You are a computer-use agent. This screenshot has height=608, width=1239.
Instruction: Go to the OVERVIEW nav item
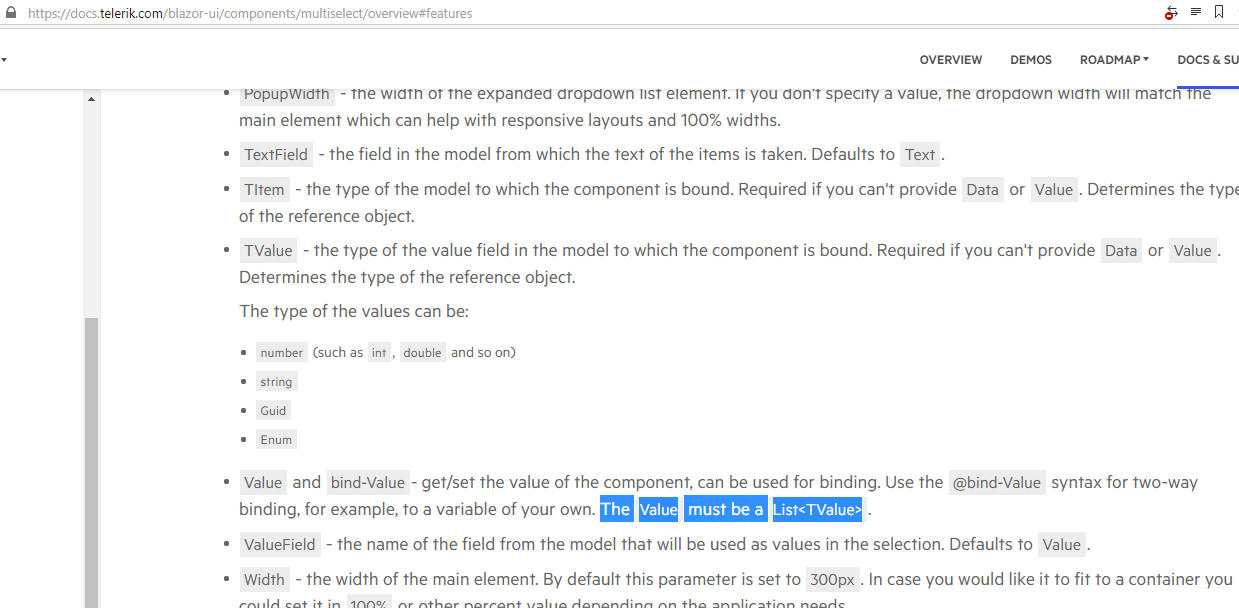(x=950, y=60)
